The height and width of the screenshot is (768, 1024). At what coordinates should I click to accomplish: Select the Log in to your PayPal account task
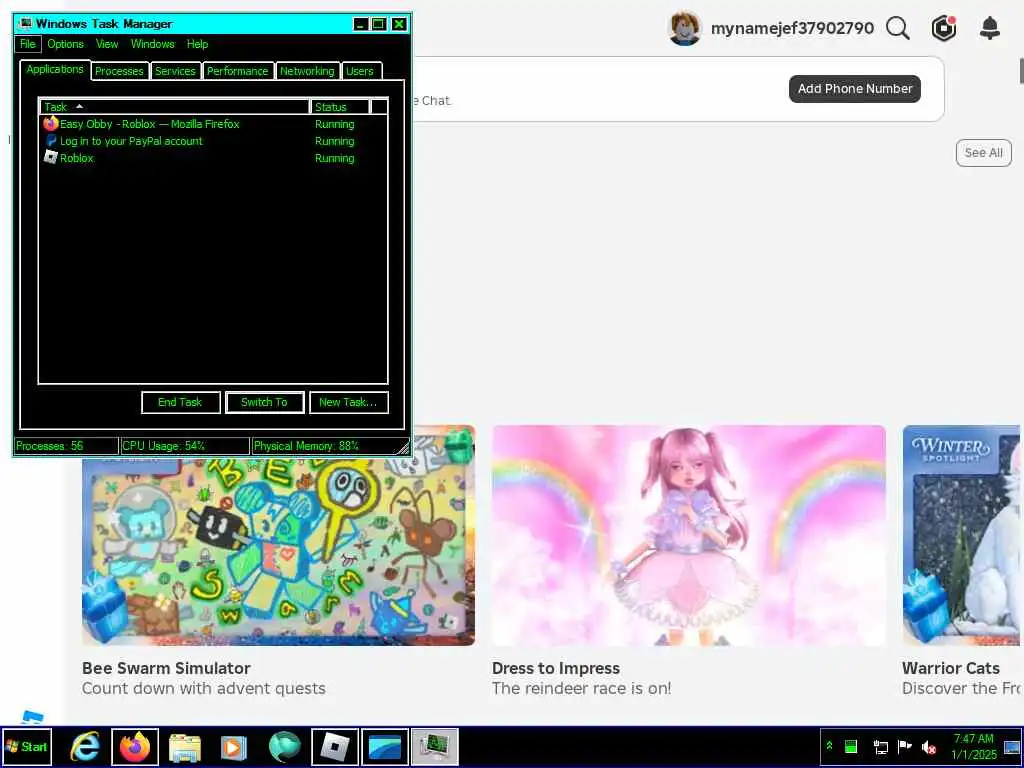pyautogui.click(x=214, y=140)
